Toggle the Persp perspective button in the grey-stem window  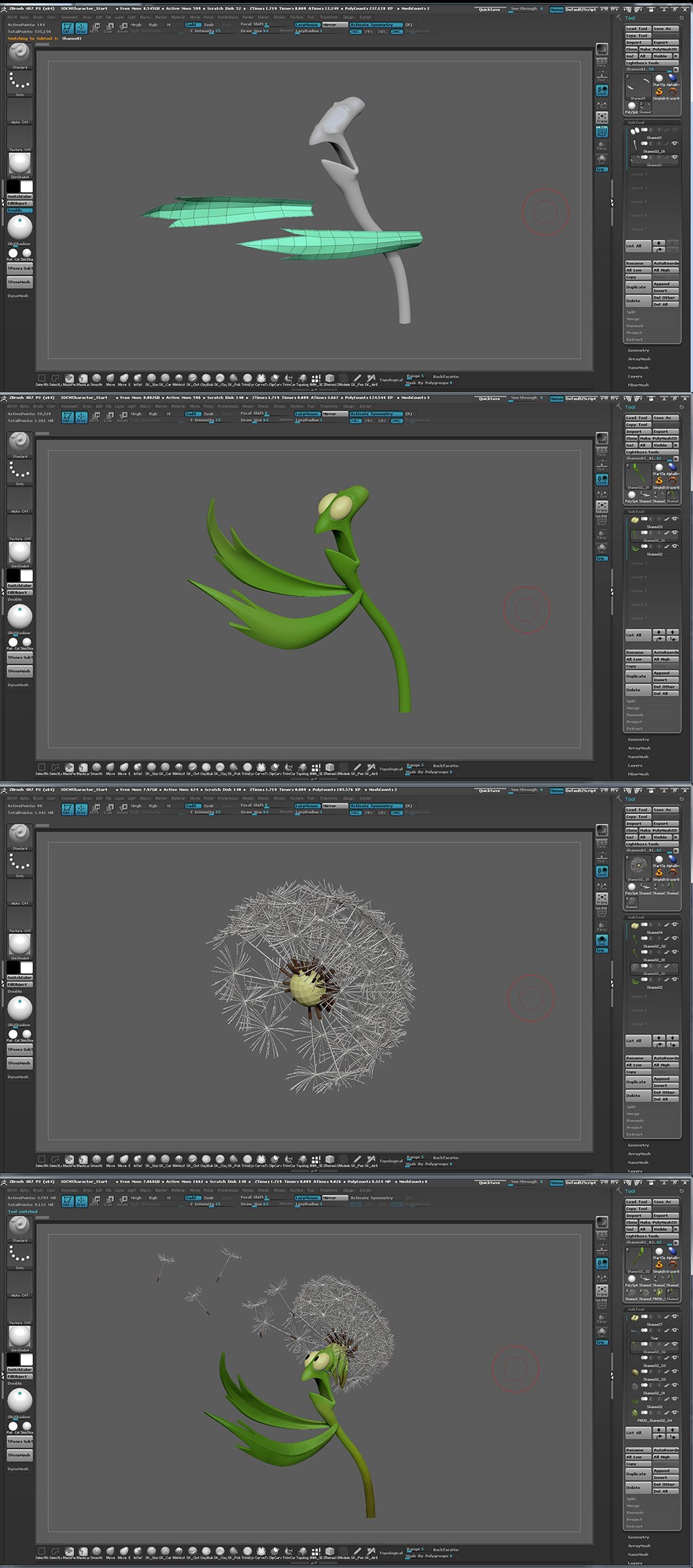(x=602, y=63)
